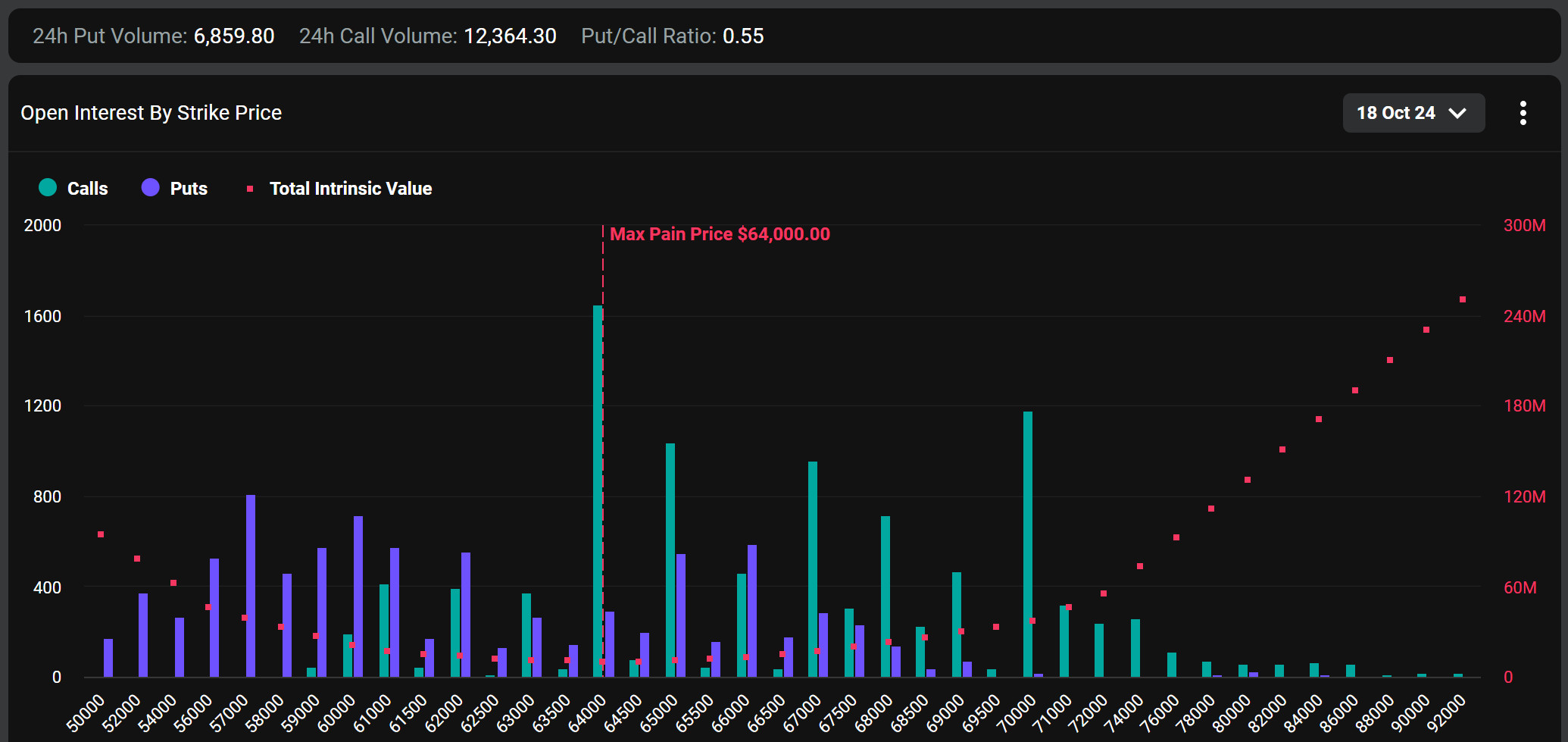The image size is (1568, 742).
Task: Toggle the Total Intrinsic Value legend
Action: tap(339, 188)
